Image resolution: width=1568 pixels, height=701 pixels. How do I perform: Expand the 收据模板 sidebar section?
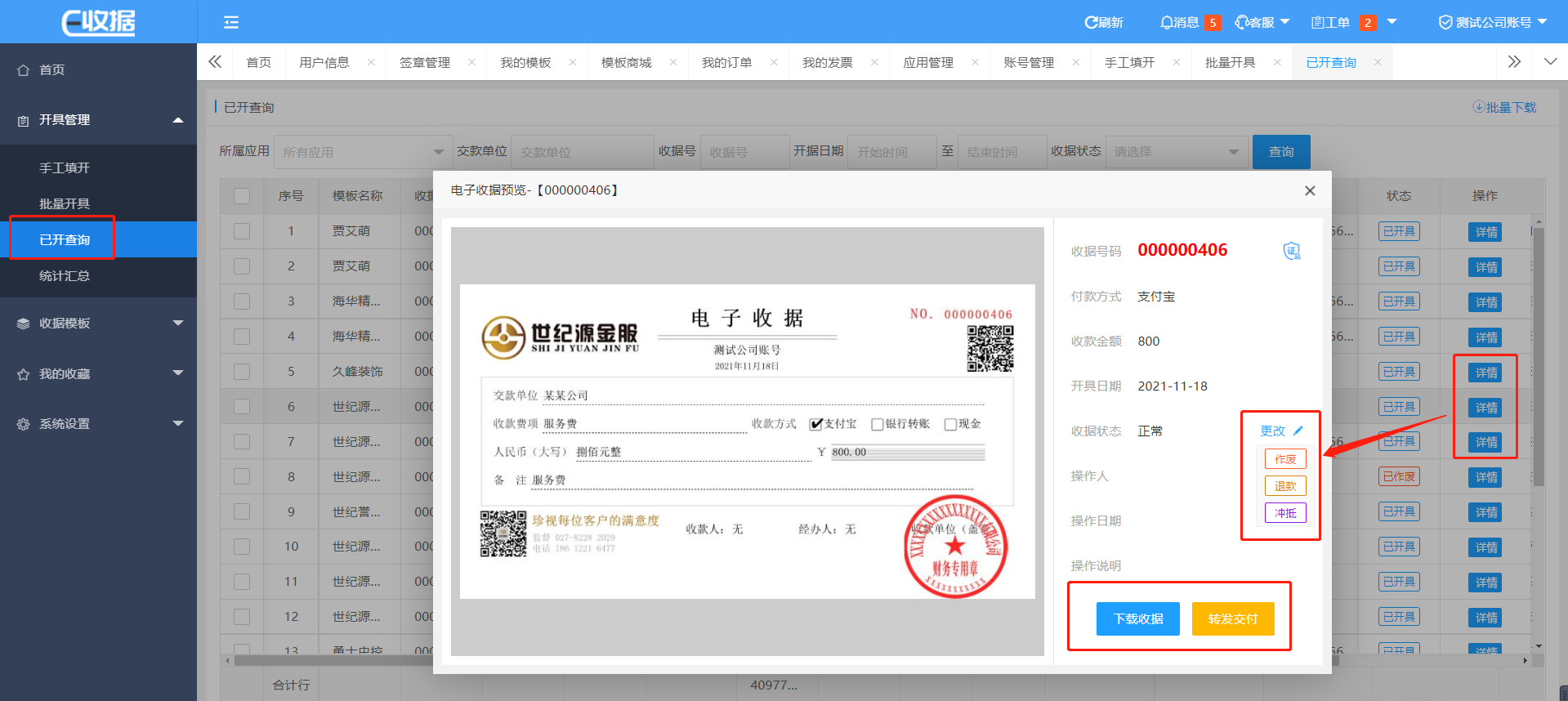pyautogui.click(x=178, y=324)
